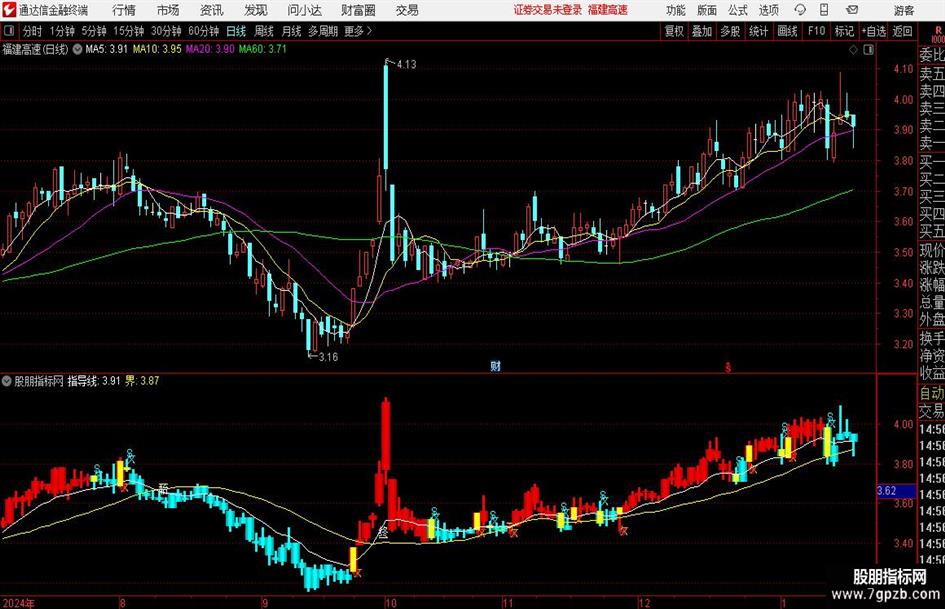Click the 界: 3.87 indicator value
945x609 pixels.
click(x=142, y=381)
